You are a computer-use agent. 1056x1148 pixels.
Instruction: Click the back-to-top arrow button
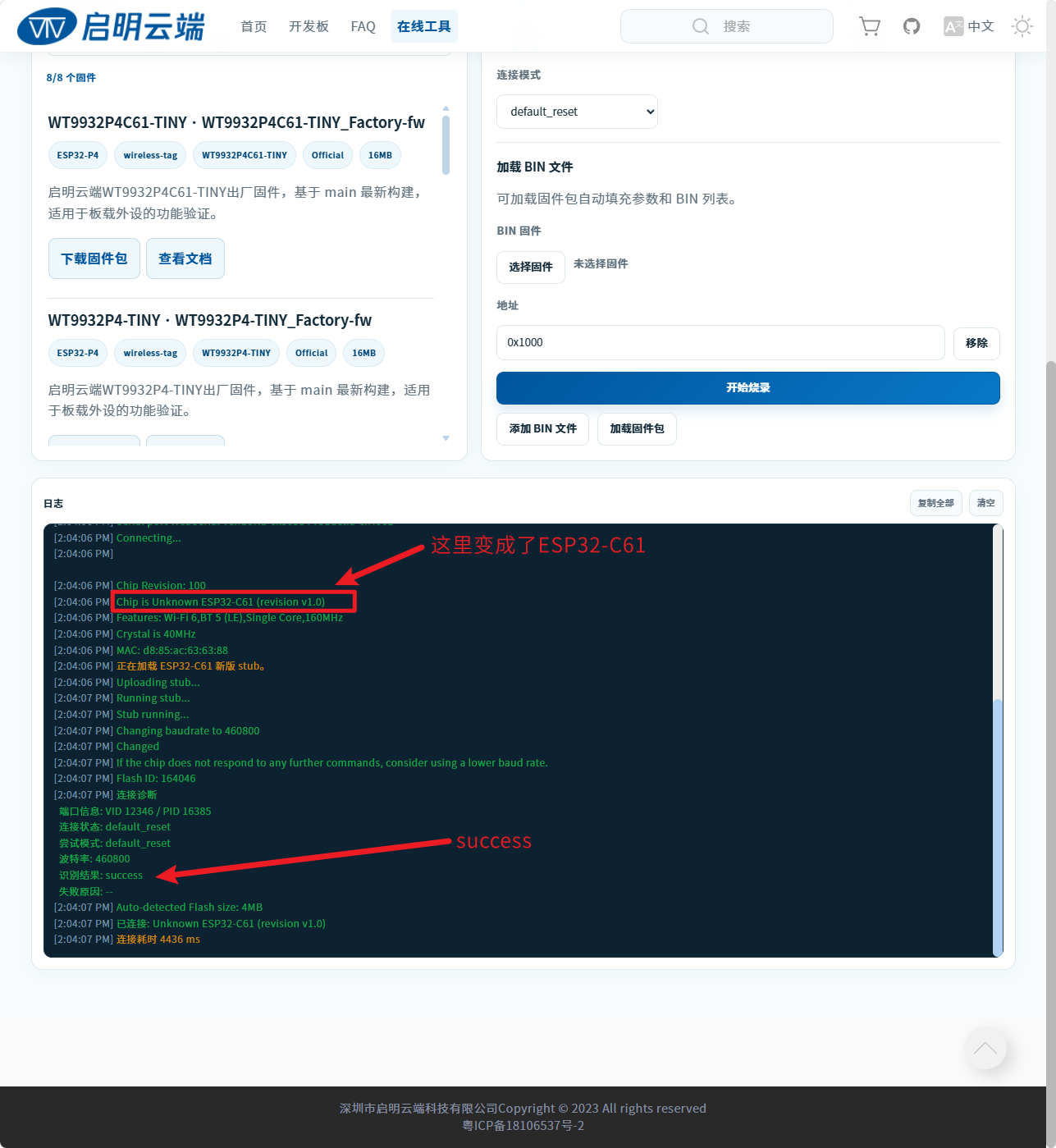tap(985, 1048)
